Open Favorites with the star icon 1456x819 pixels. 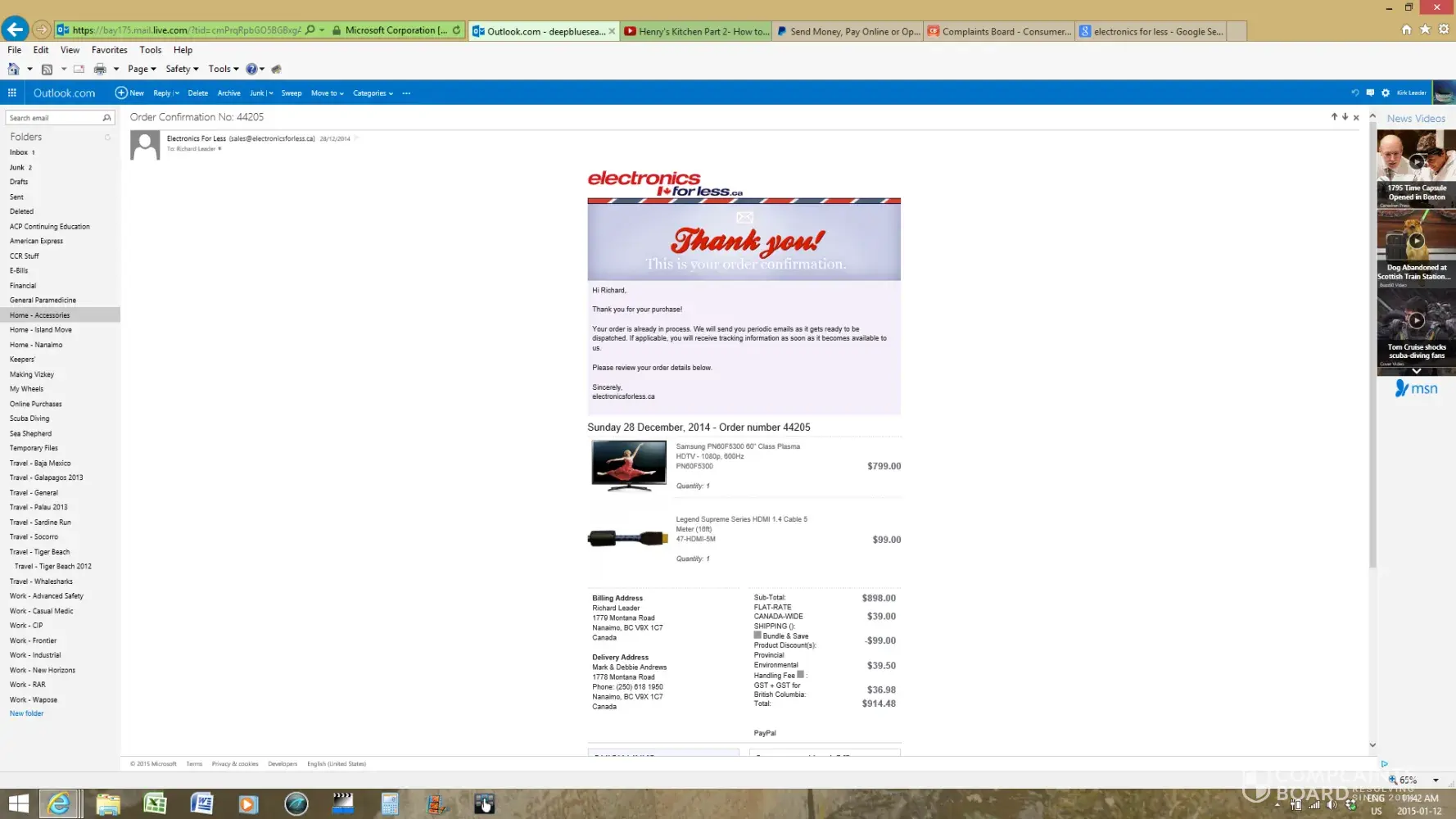coord(1425,29)
